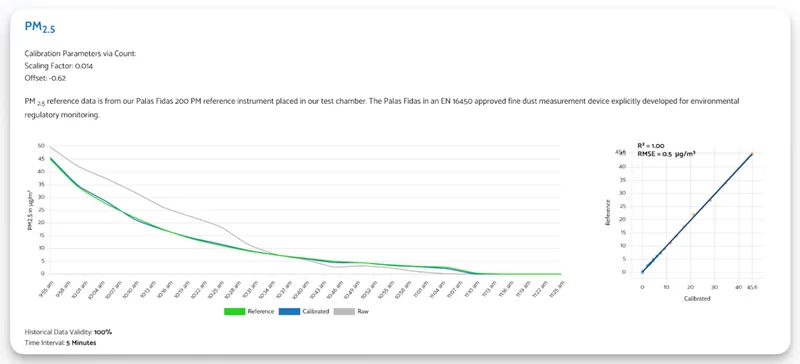Click the R² = 1.00 annotation
This screenshot has width=800, height=364.
651,145
